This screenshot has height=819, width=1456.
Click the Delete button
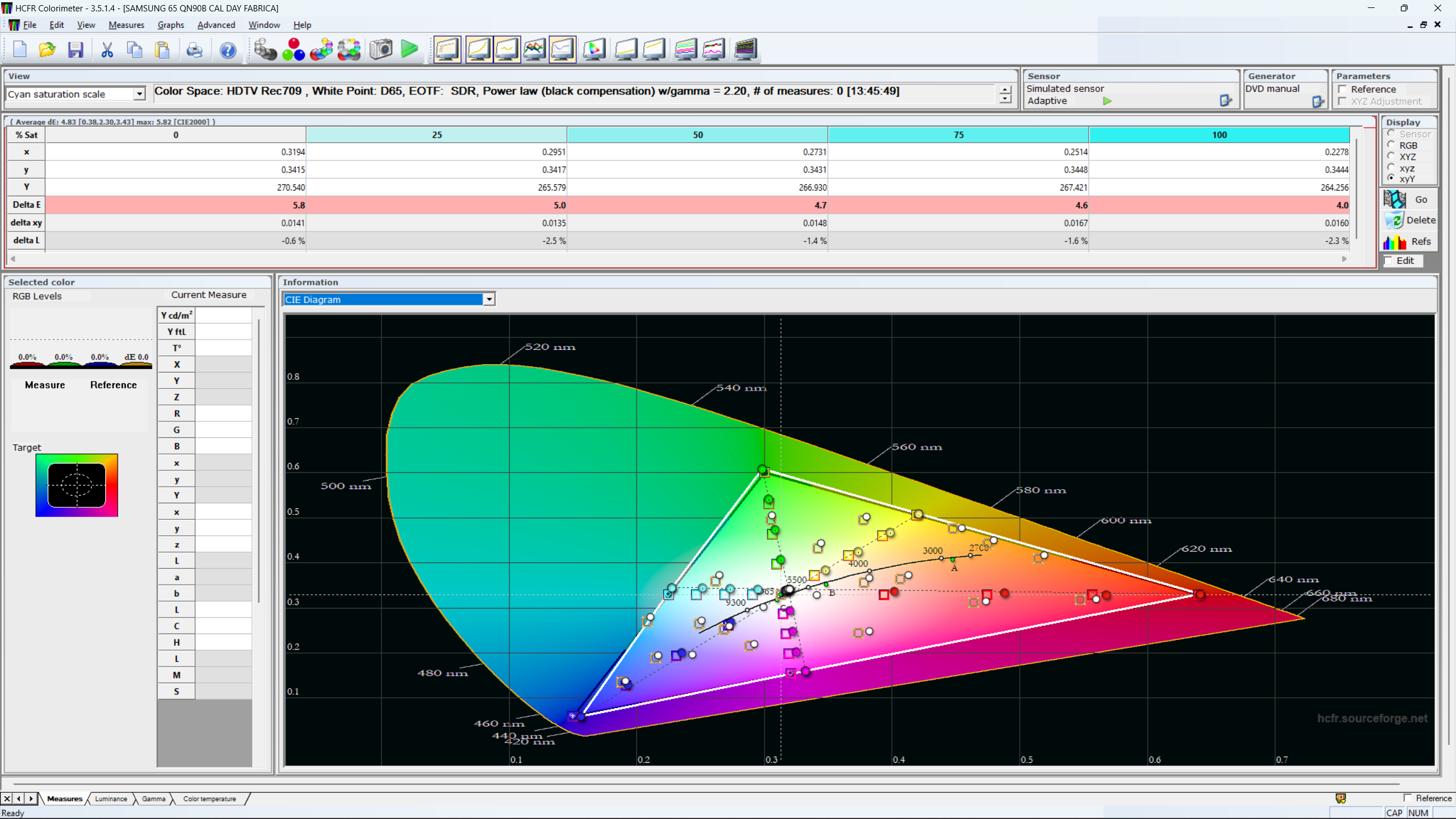[x=1409, y=220]
